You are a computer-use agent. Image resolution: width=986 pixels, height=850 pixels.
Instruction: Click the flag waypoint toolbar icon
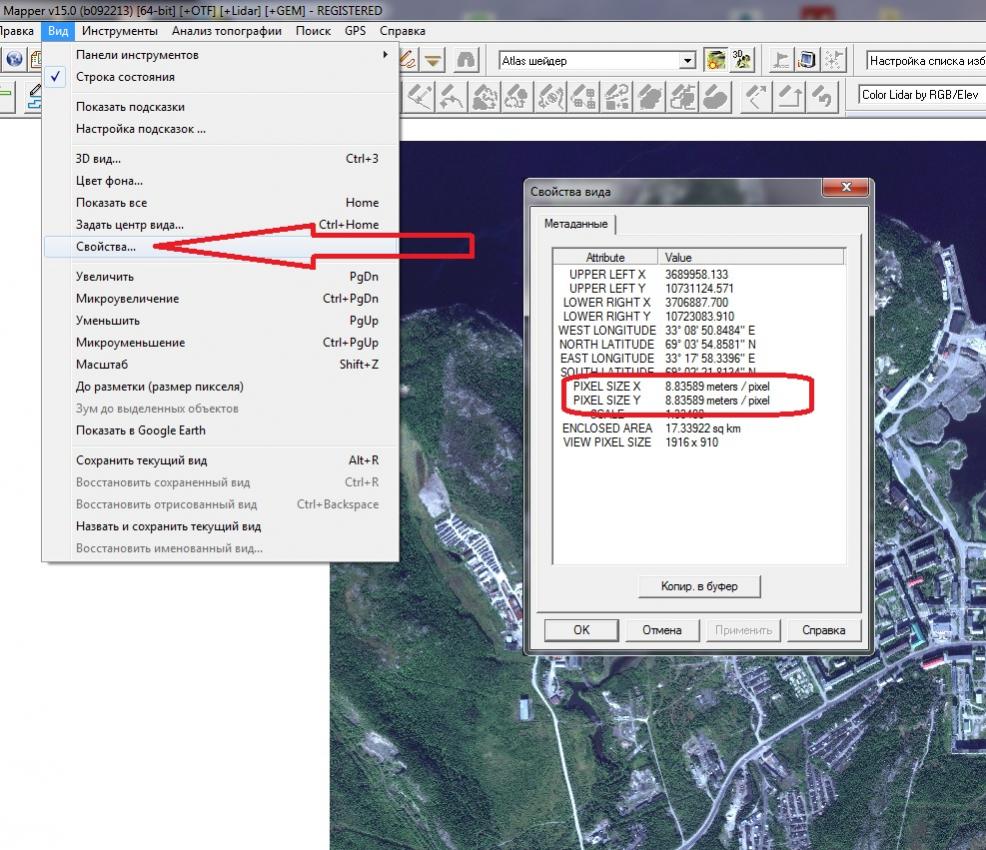(780, 60)
